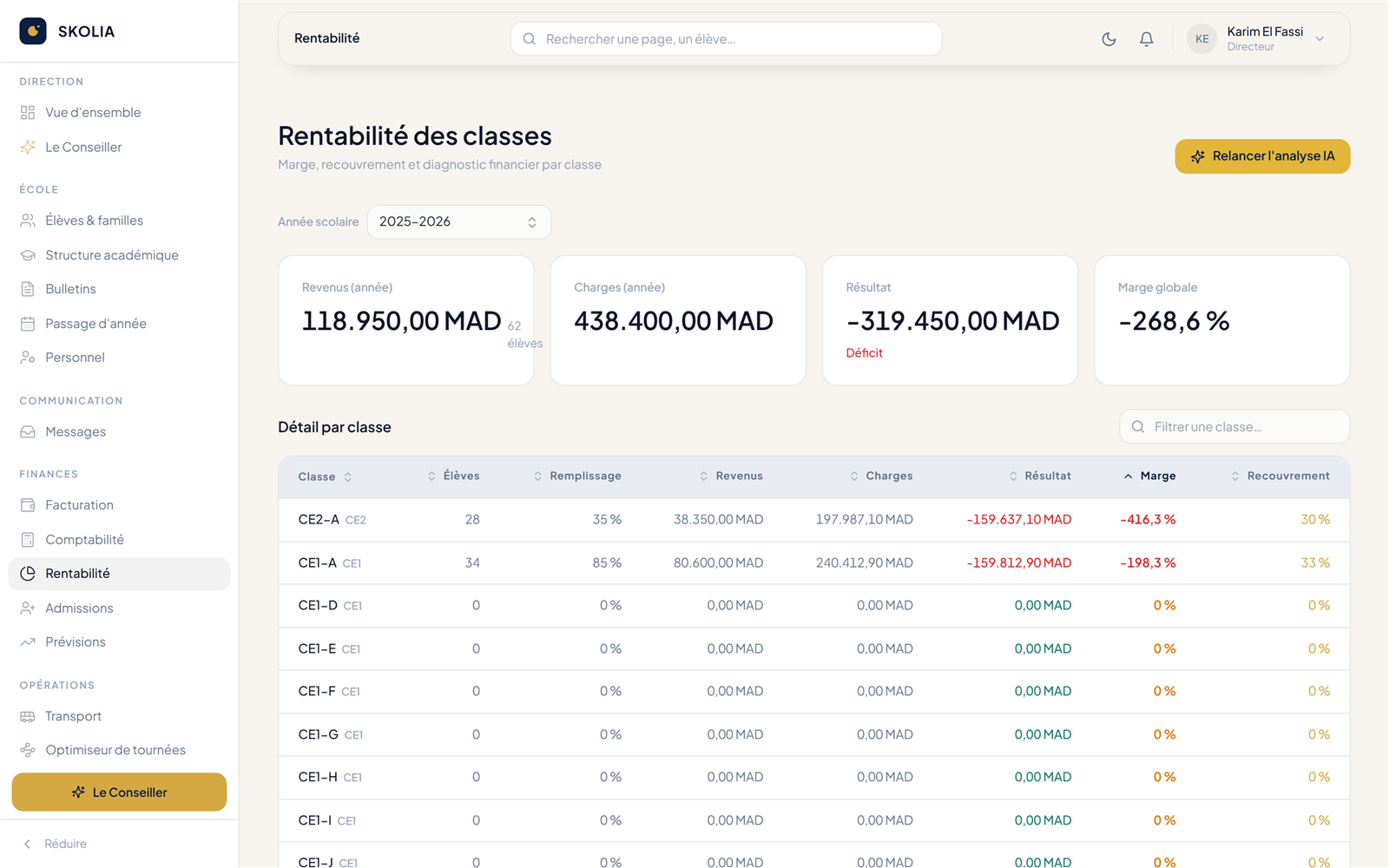Open Prévisions trend icon
The height and width of the screenshot is (868, 1389).
tap(28, 642)
